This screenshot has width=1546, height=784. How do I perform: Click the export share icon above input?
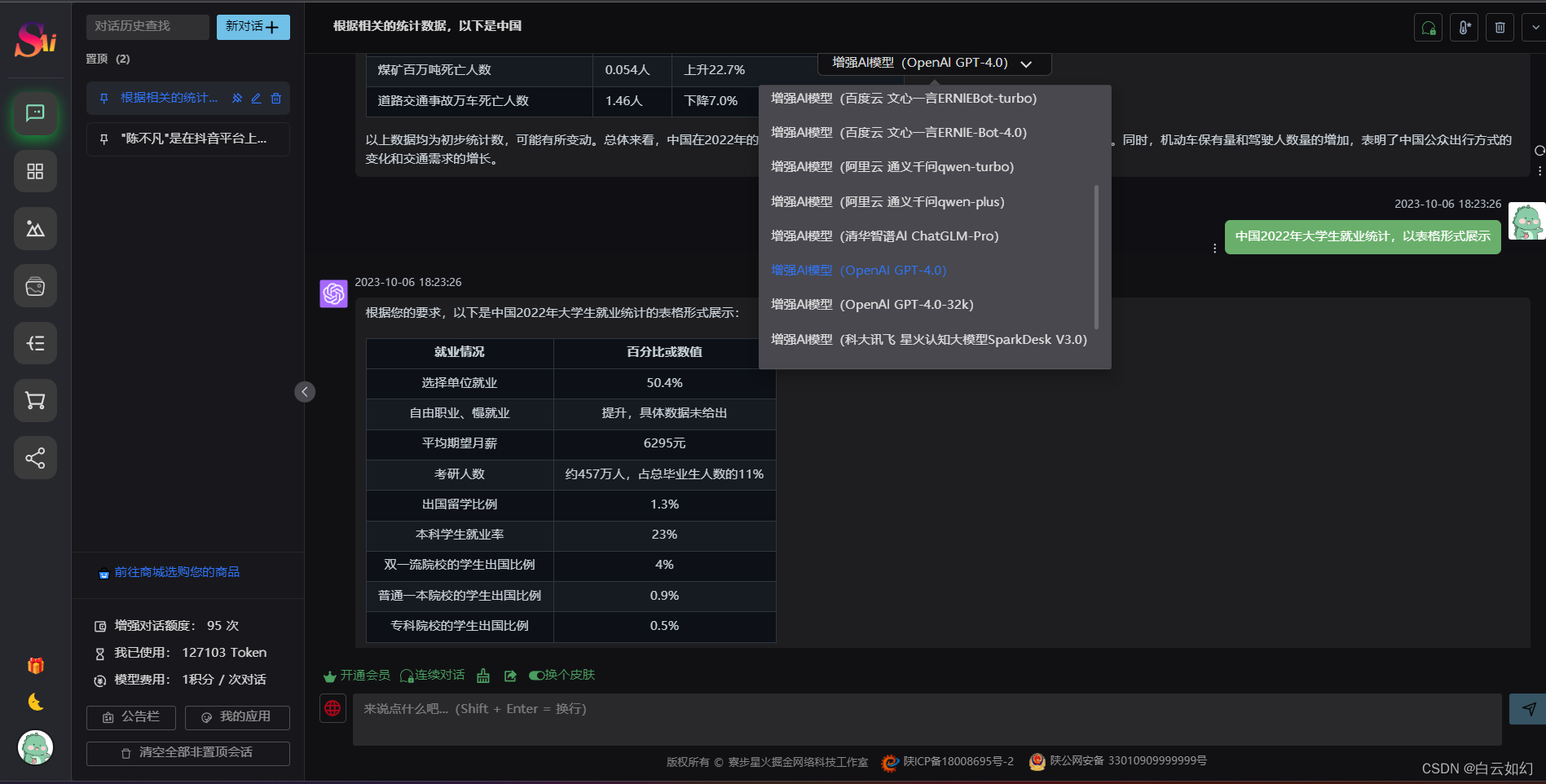point(510,676)
